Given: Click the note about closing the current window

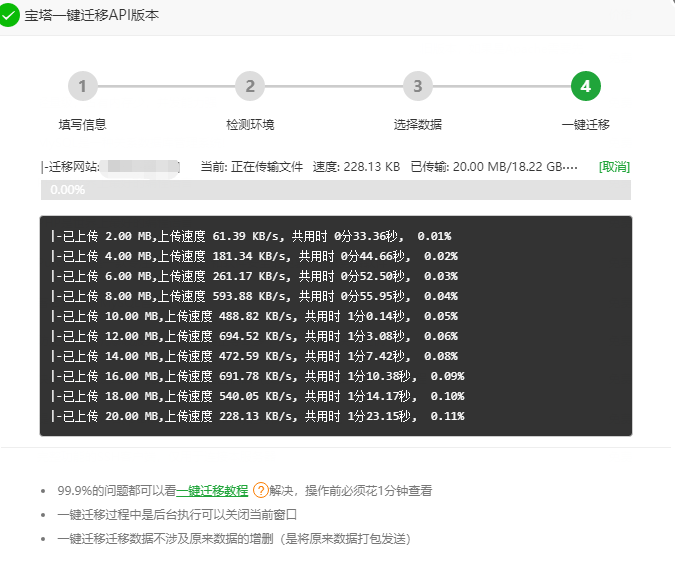Looking at the screenshot, I should click(177, 514).
